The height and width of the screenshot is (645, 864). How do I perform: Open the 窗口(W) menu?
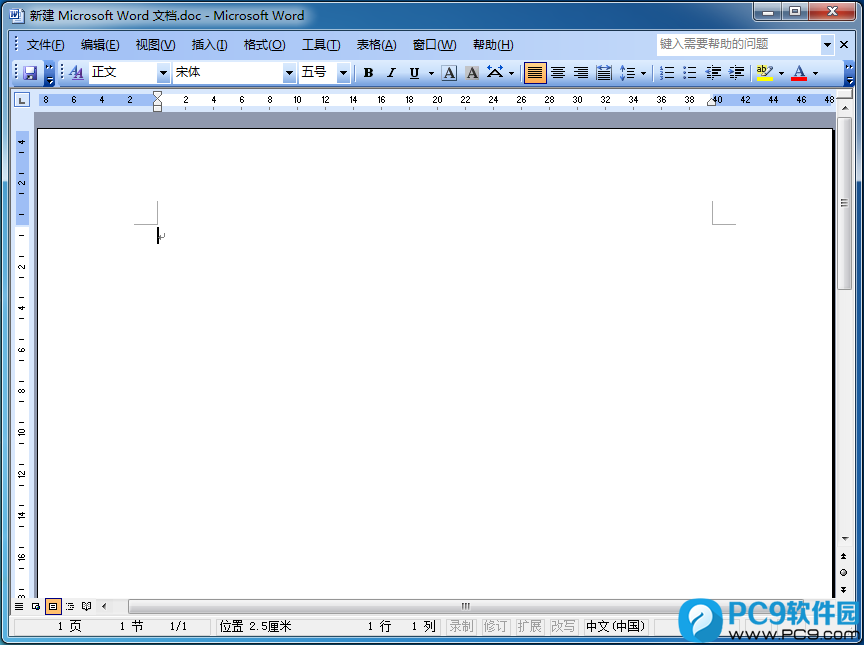coord(434,45)
